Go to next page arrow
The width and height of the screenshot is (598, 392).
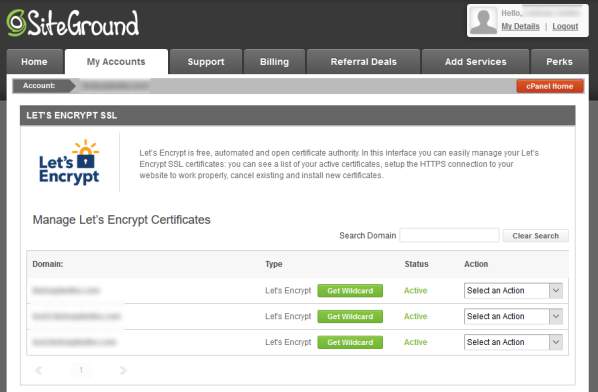tap(122, 370)
